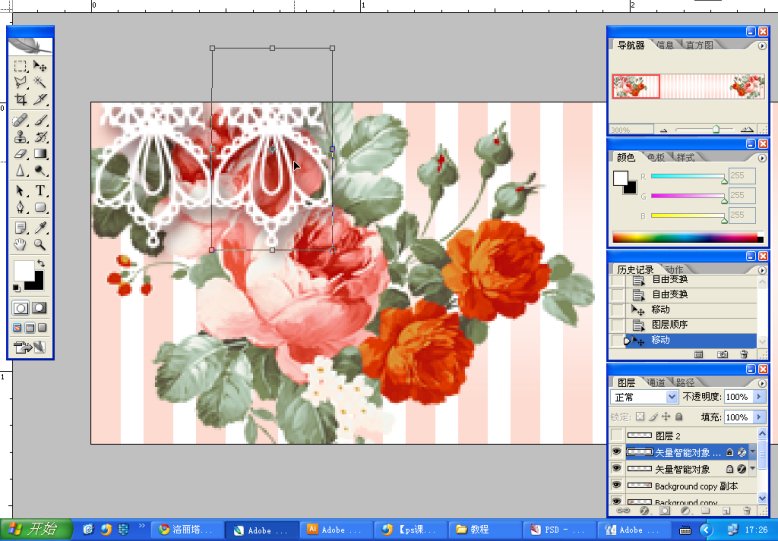The height and width of the screenshot is (541, 778).
Task: Select the Notes tool
Action: coord(20,227)
